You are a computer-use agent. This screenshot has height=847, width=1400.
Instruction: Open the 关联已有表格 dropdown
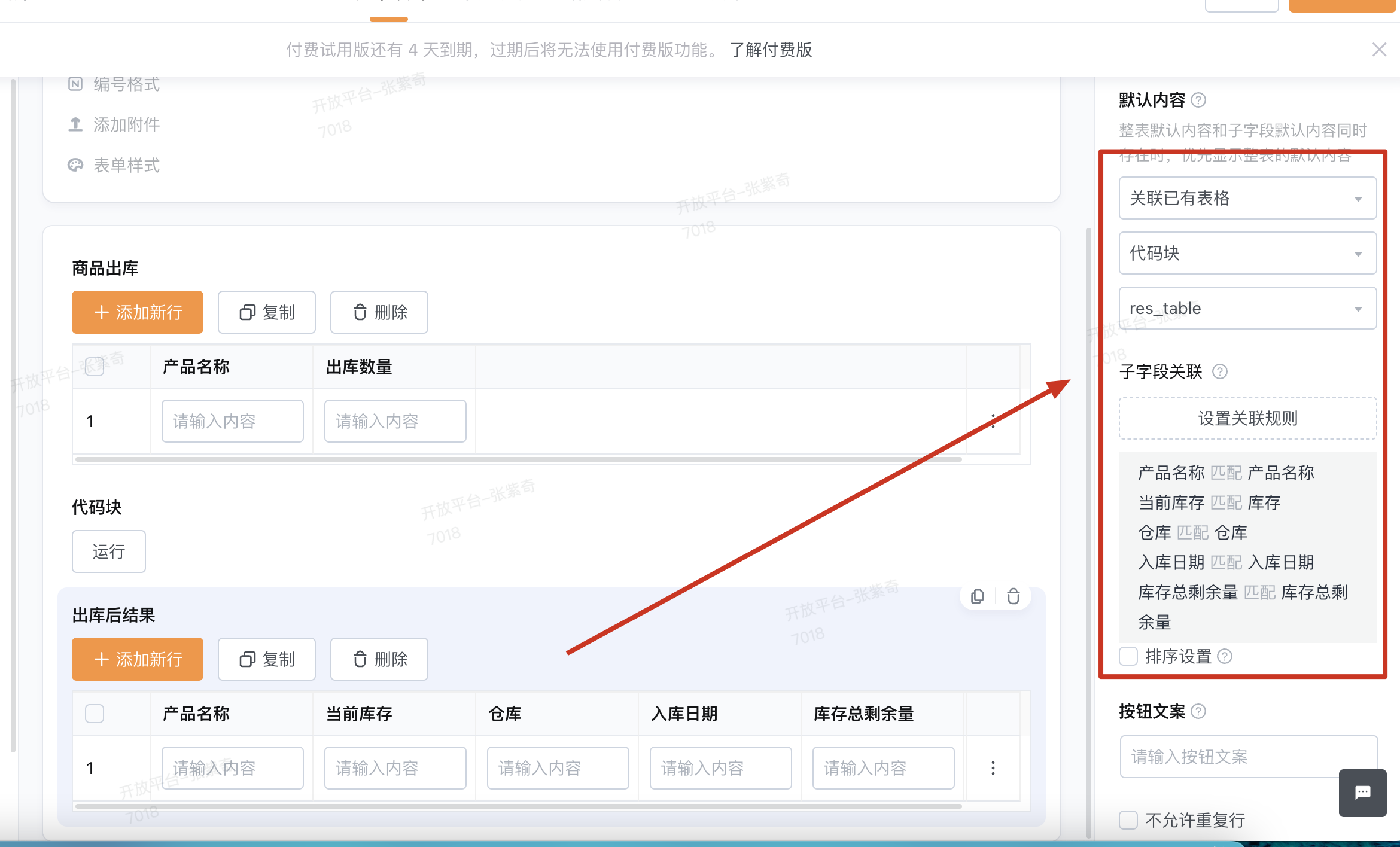coord(1248,198)
